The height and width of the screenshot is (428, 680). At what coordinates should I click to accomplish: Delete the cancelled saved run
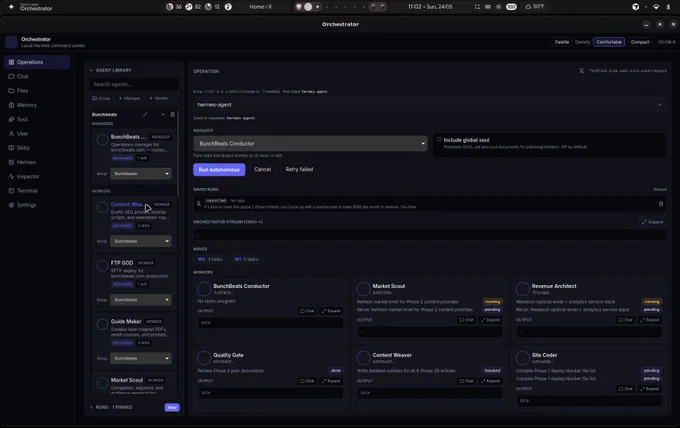(x=661, y=204)
